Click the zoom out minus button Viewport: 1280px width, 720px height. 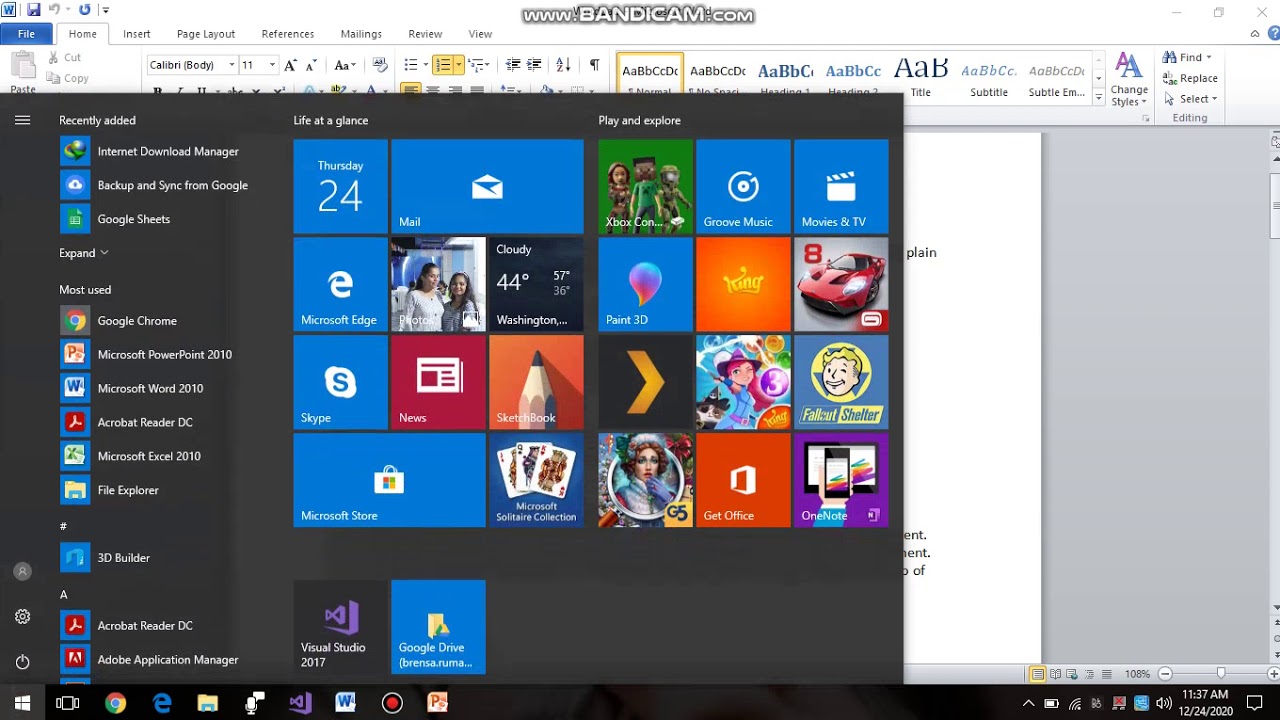click(x=1165, y=674)
